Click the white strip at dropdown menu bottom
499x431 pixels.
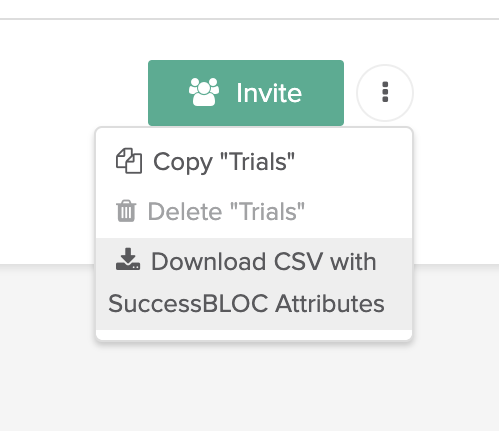pos(254,335)
